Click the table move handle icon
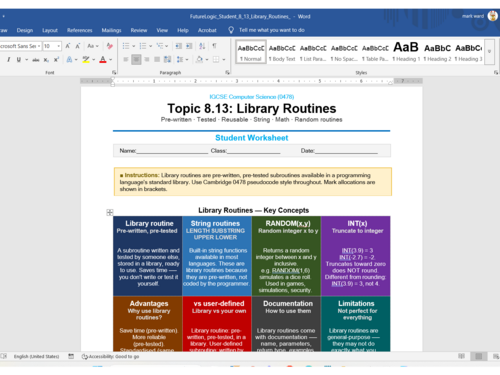Image resolution: width=500 pixels, height=375 pixels. [110, 212]
